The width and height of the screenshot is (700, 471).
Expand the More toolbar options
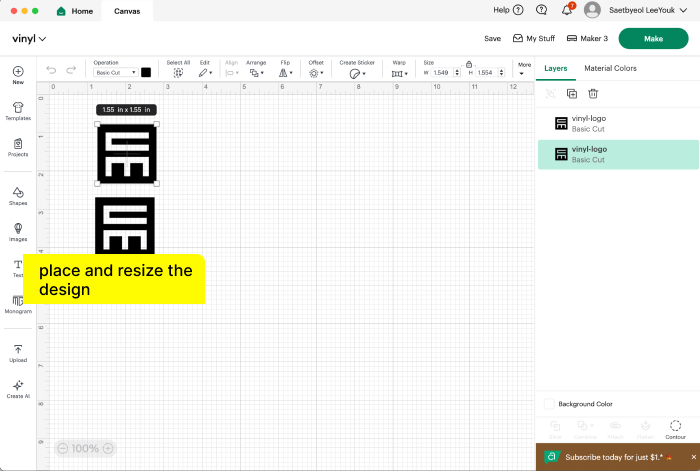522,68
